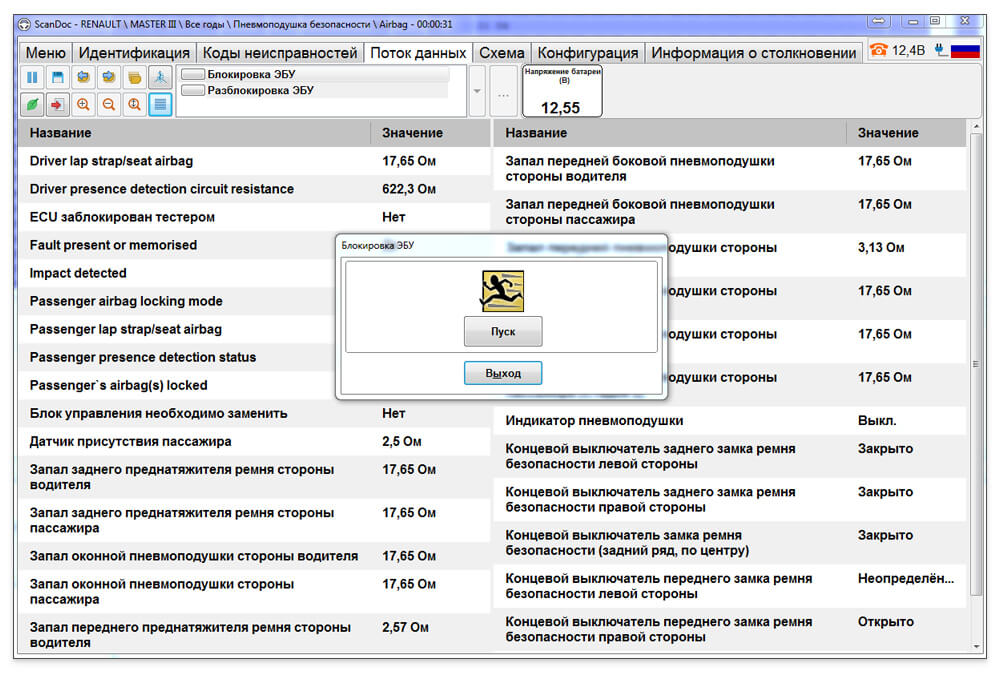This screenshot has height=675, width=1000.
Task: Click the floppy disk save icon
Action: pos(57,78)
